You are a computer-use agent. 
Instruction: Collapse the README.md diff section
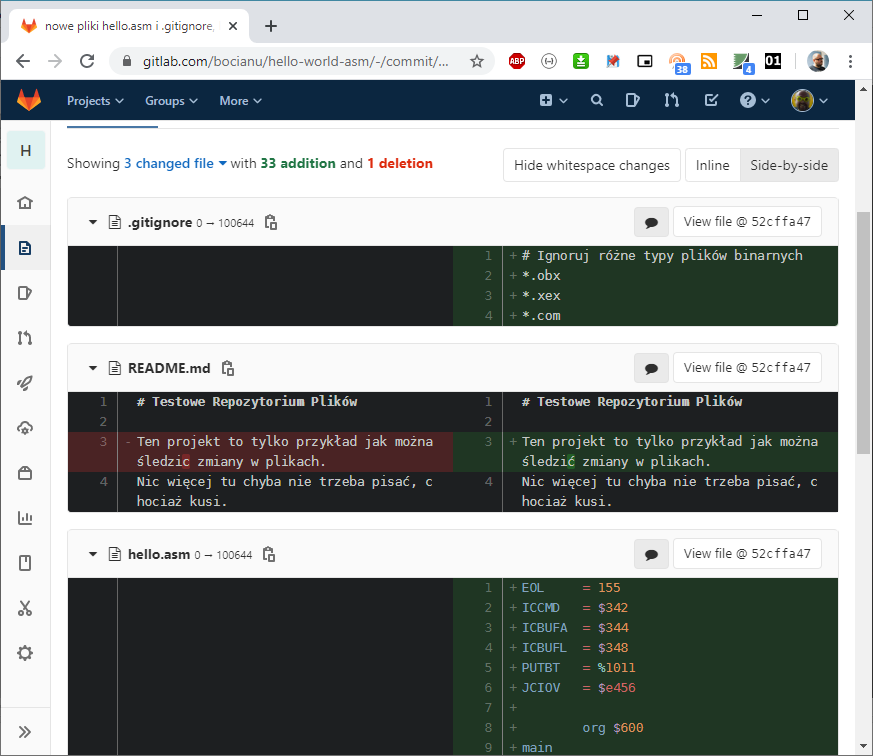92,367
